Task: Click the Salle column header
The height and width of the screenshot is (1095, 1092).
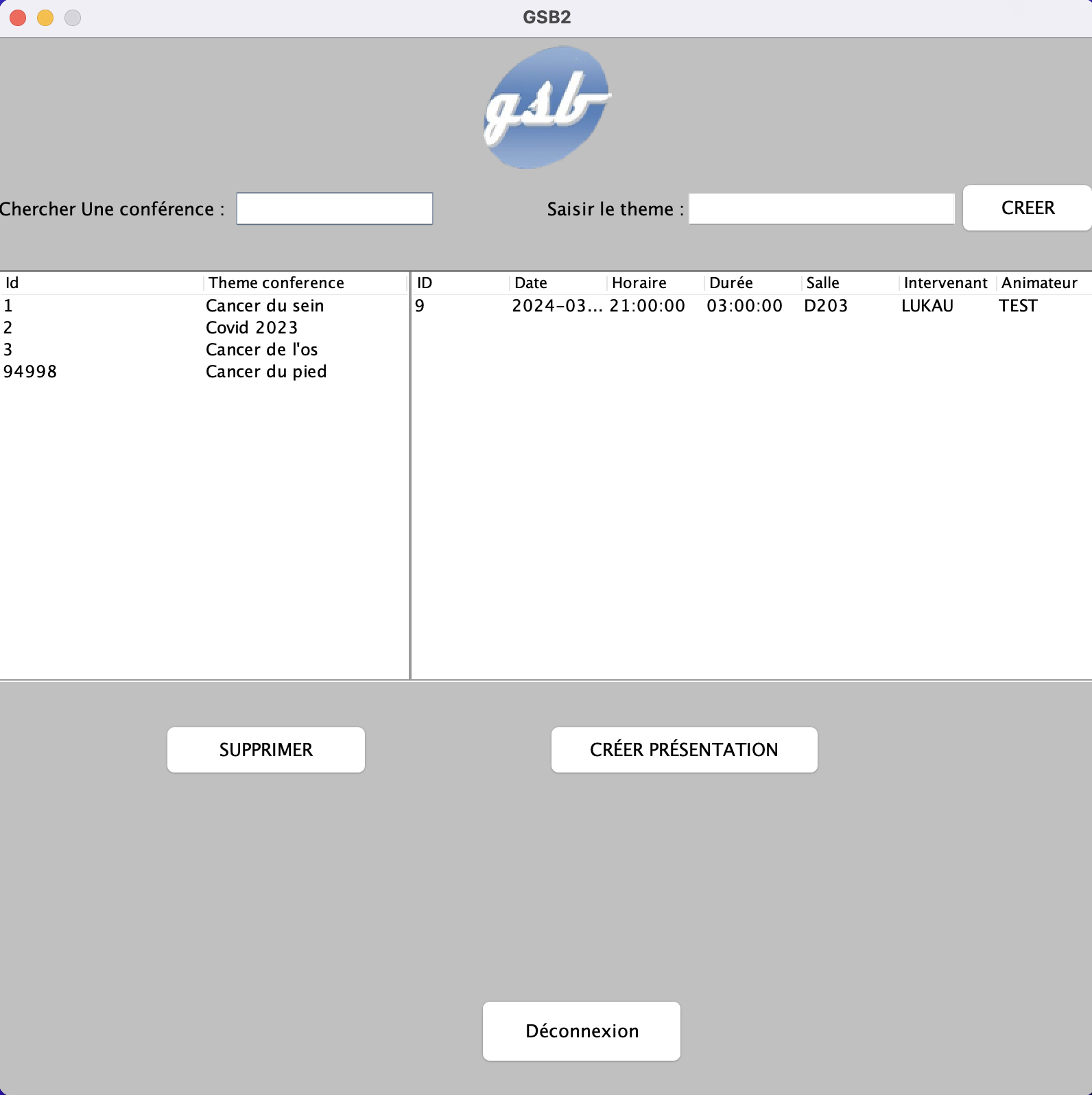Action: (x=850, y=283)
